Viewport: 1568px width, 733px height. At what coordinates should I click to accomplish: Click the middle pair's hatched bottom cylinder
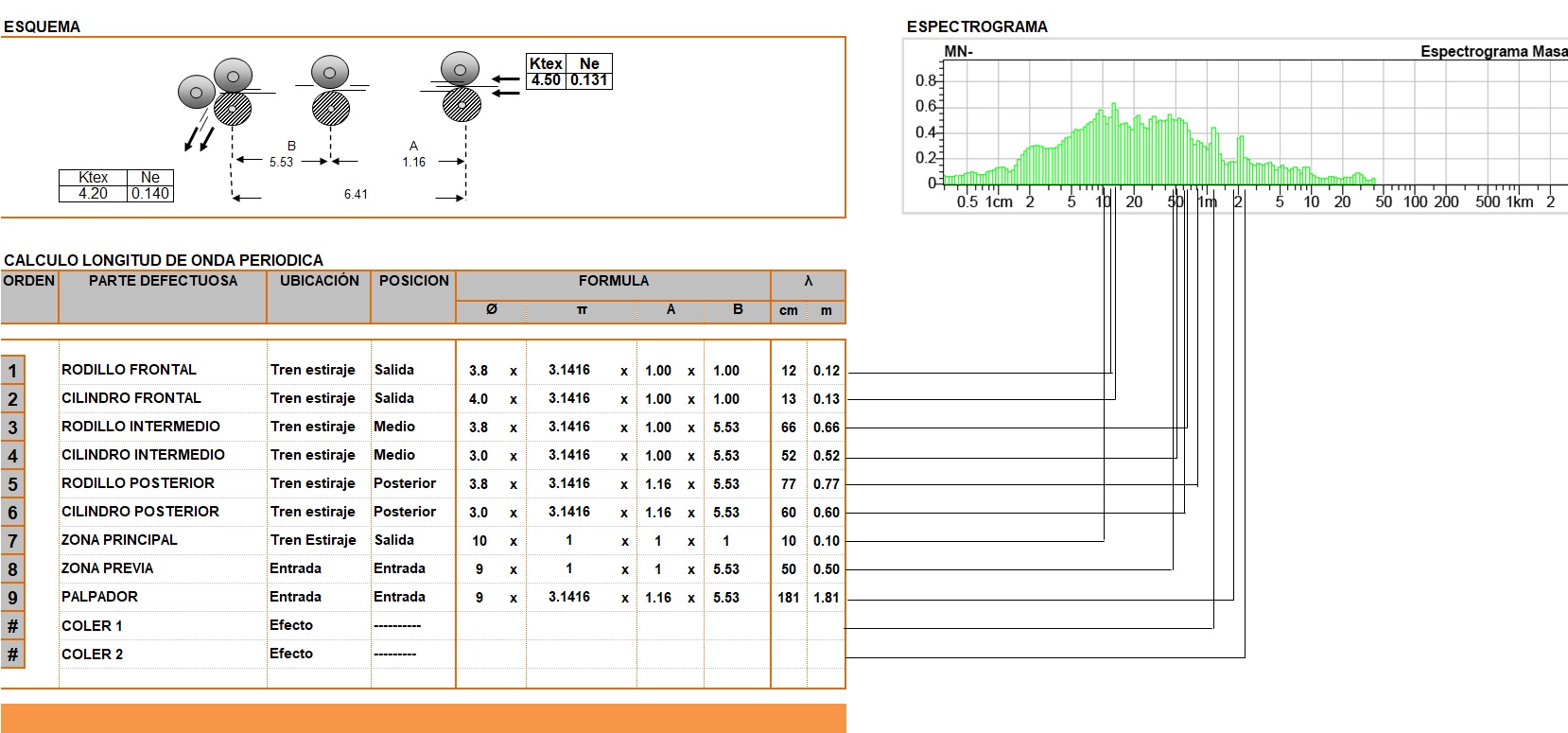[330, 109]
